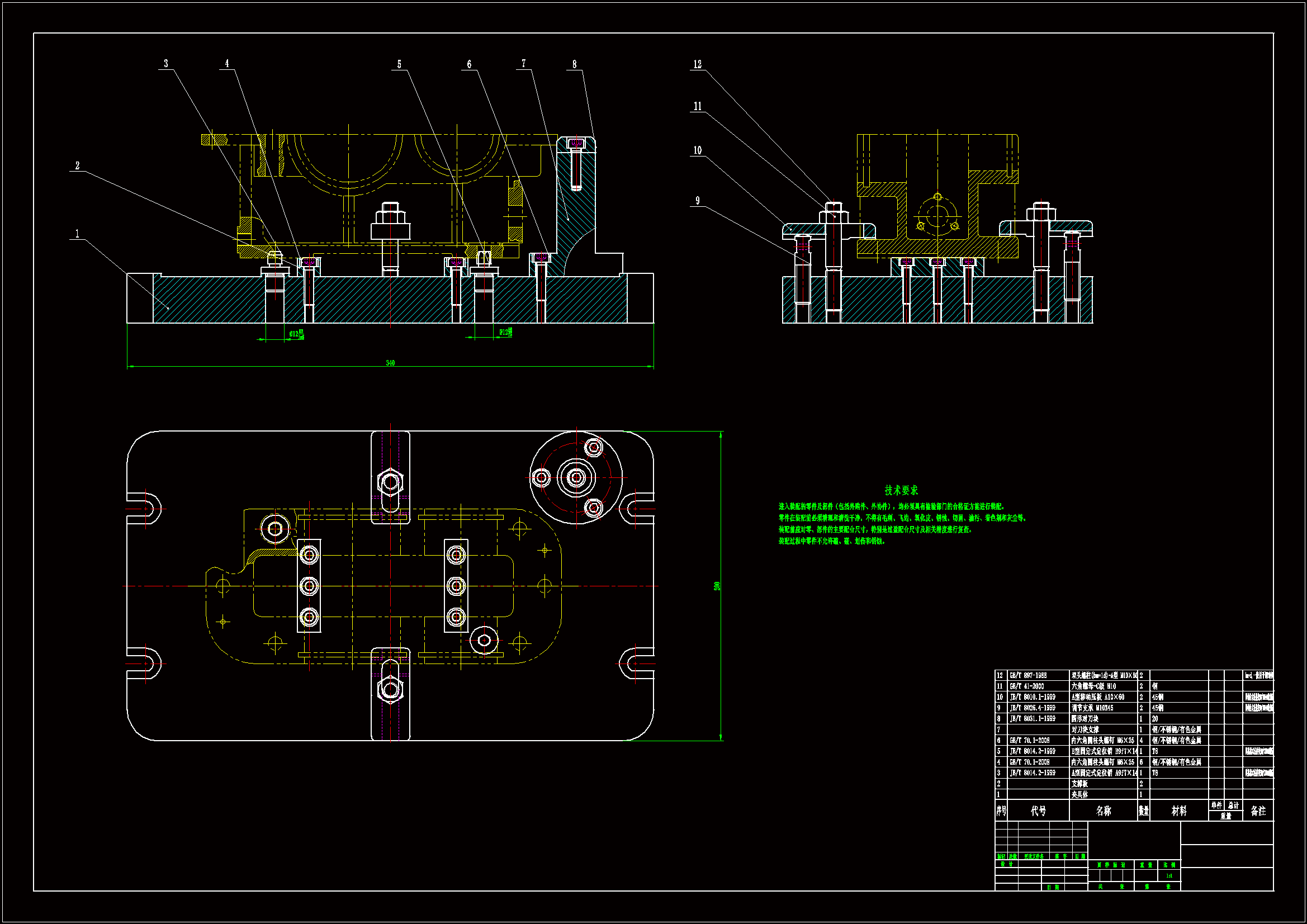Click the 夹具体 name cell in row 1
This screenshot has width=1307, height=924.
[1079, 795]
